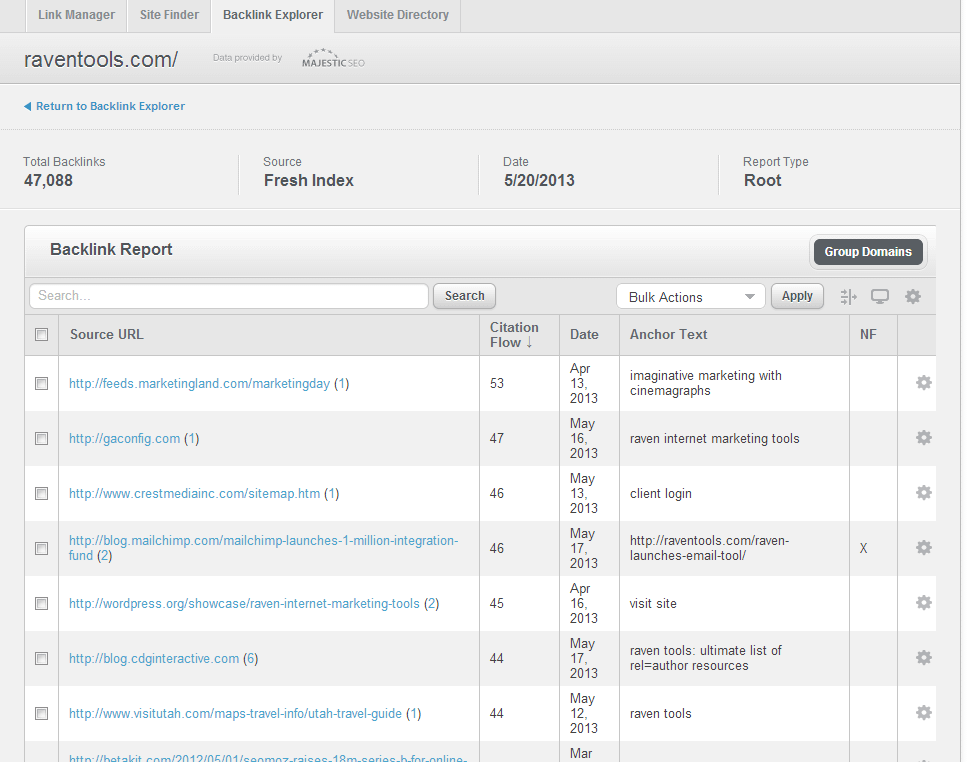Screen dimensions: 967x762
Task: Open report settings gear beside the monitor icon
Action: point(912,297)
